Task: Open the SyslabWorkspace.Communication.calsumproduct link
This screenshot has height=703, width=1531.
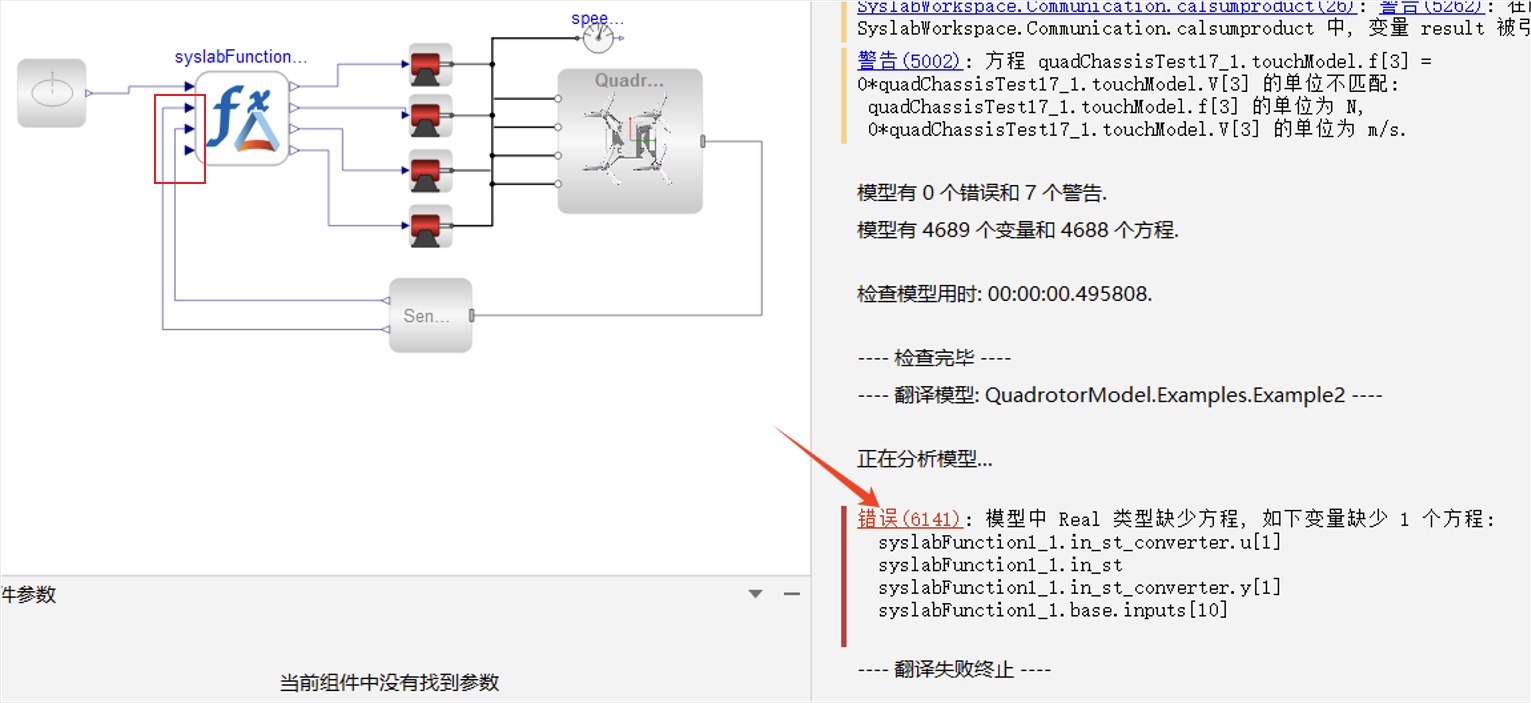Action: click(x=1106, y=7)
